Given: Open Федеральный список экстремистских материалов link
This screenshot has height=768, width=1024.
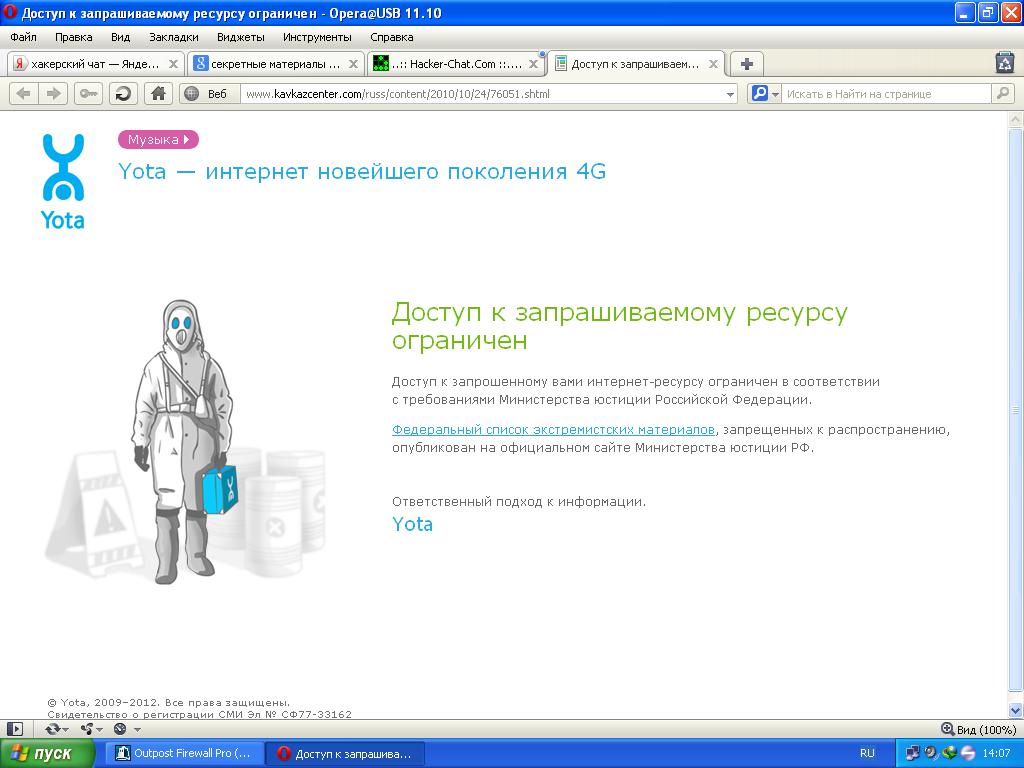Looking at the screenshot, I should point(553,430).
